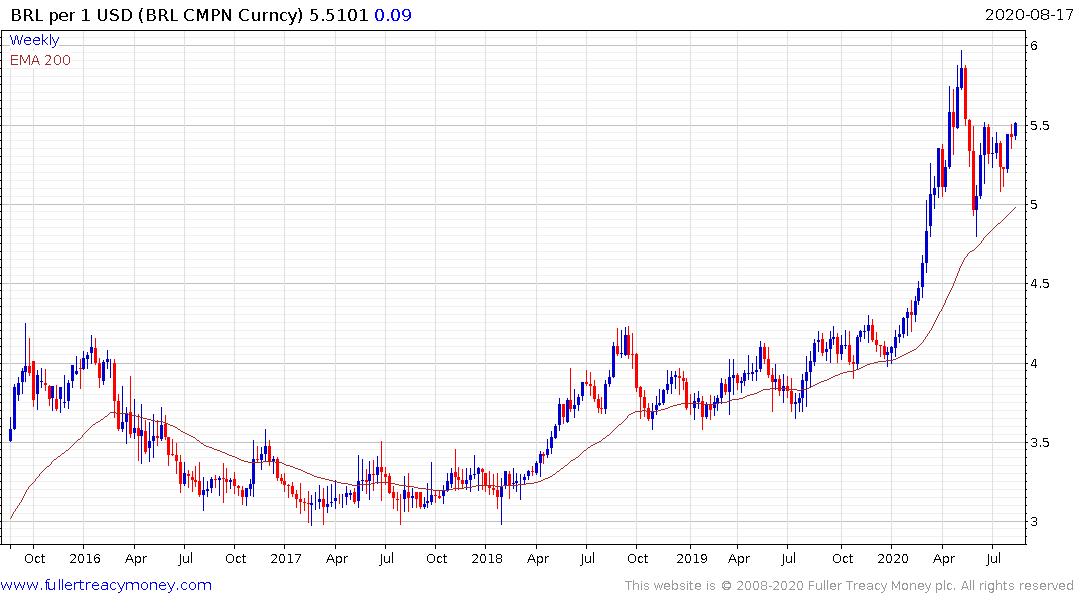
Task: Click the copyright notice text
Action: point(849,586)
